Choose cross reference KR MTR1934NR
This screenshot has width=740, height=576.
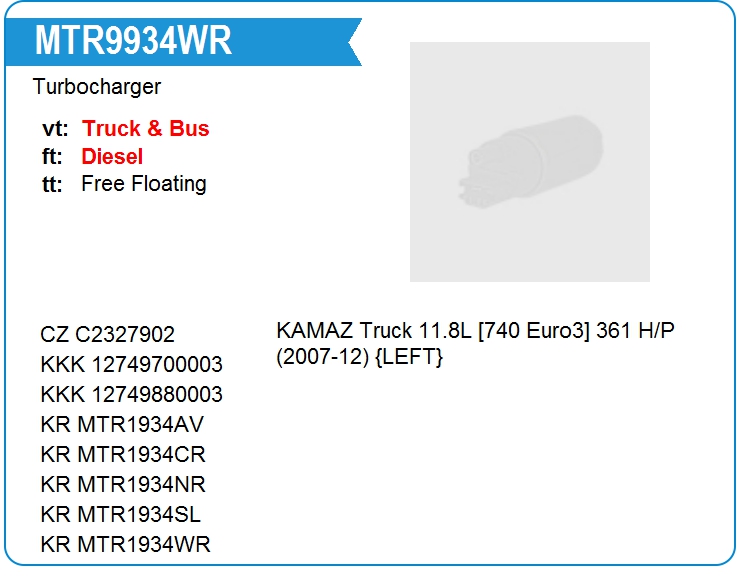(123, 484)
